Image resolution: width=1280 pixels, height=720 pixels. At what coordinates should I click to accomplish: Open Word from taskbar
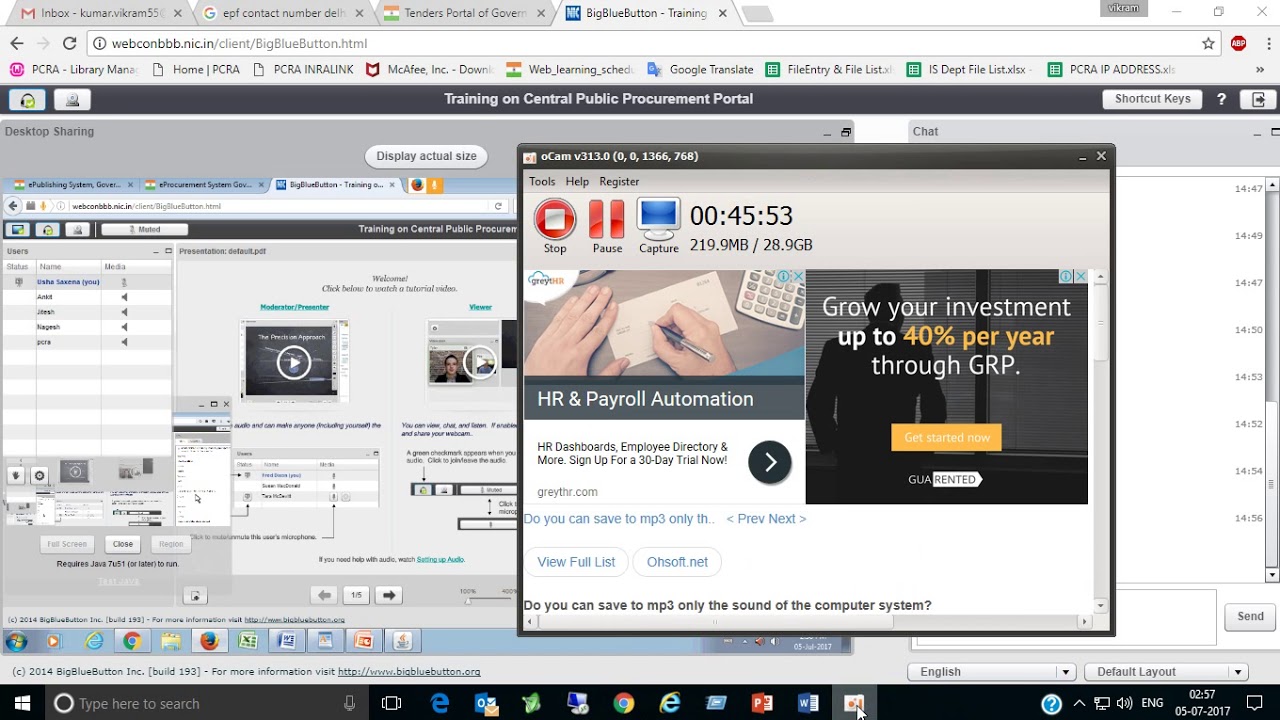point(808,704)
